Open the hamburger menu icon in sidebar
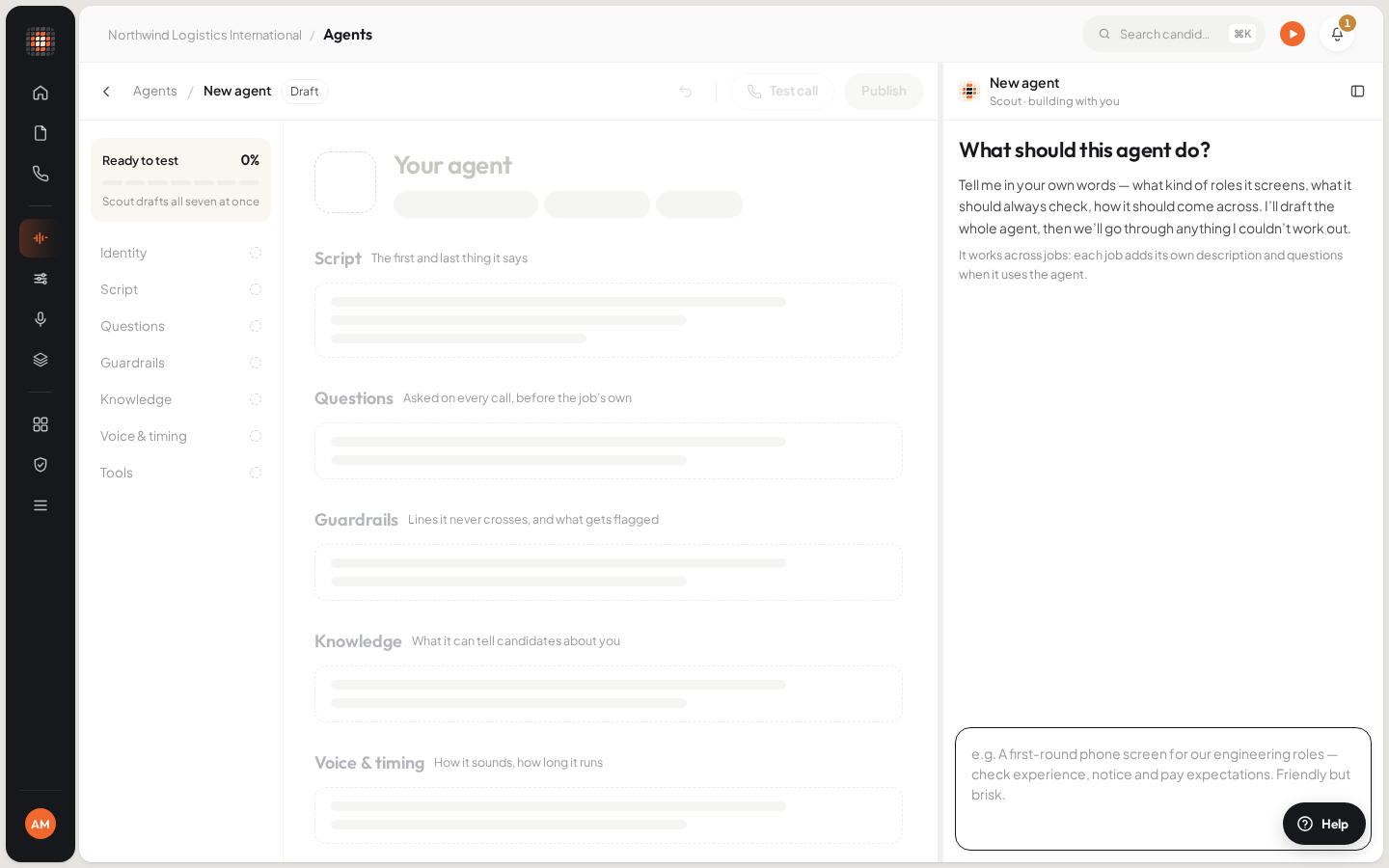 coord(41,505)
